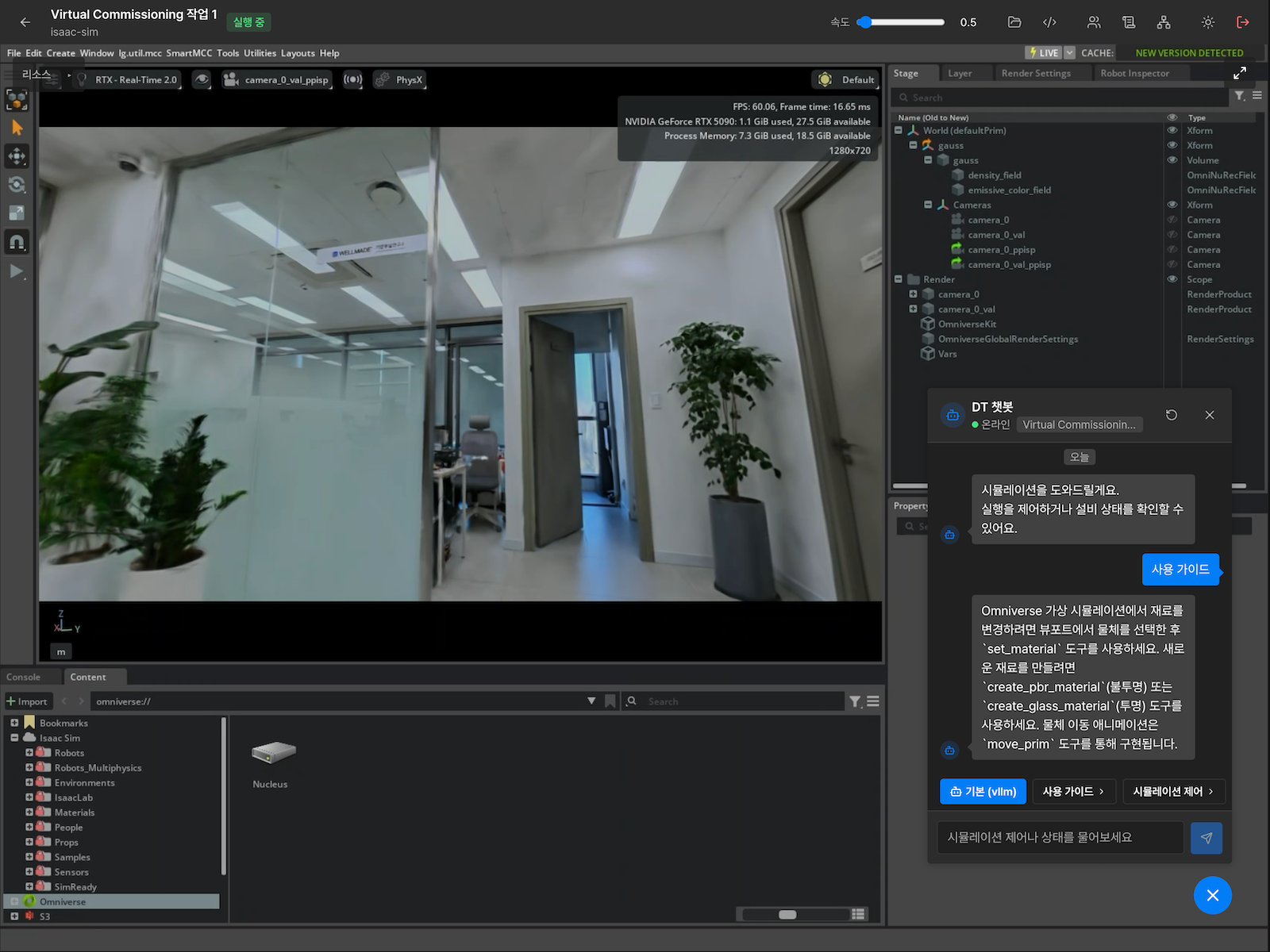The width and height of the screenshot is (1270, 952).
Task: Open the code view icon in top bar
Action: (1049, 22)
